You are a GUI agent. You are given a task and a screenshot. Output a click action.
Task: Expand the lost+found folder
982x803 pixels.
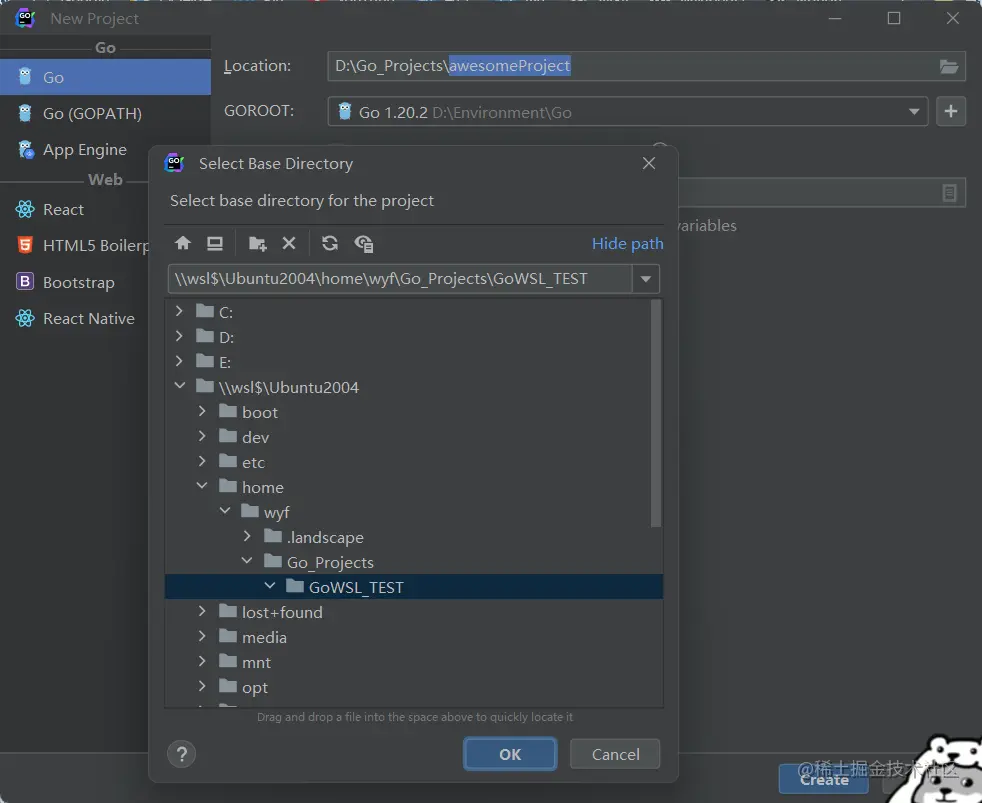pyautogui.click(x=202, y=611)
